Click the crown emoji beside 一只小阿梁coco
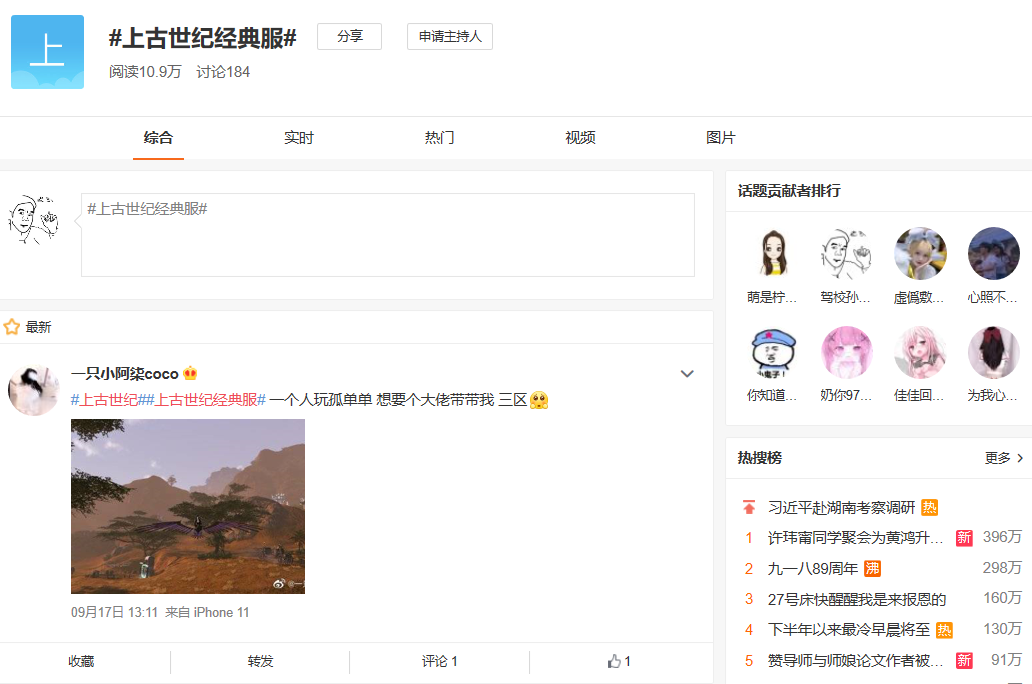Screen dimensions: 1032x684 (x=190, y=371)
